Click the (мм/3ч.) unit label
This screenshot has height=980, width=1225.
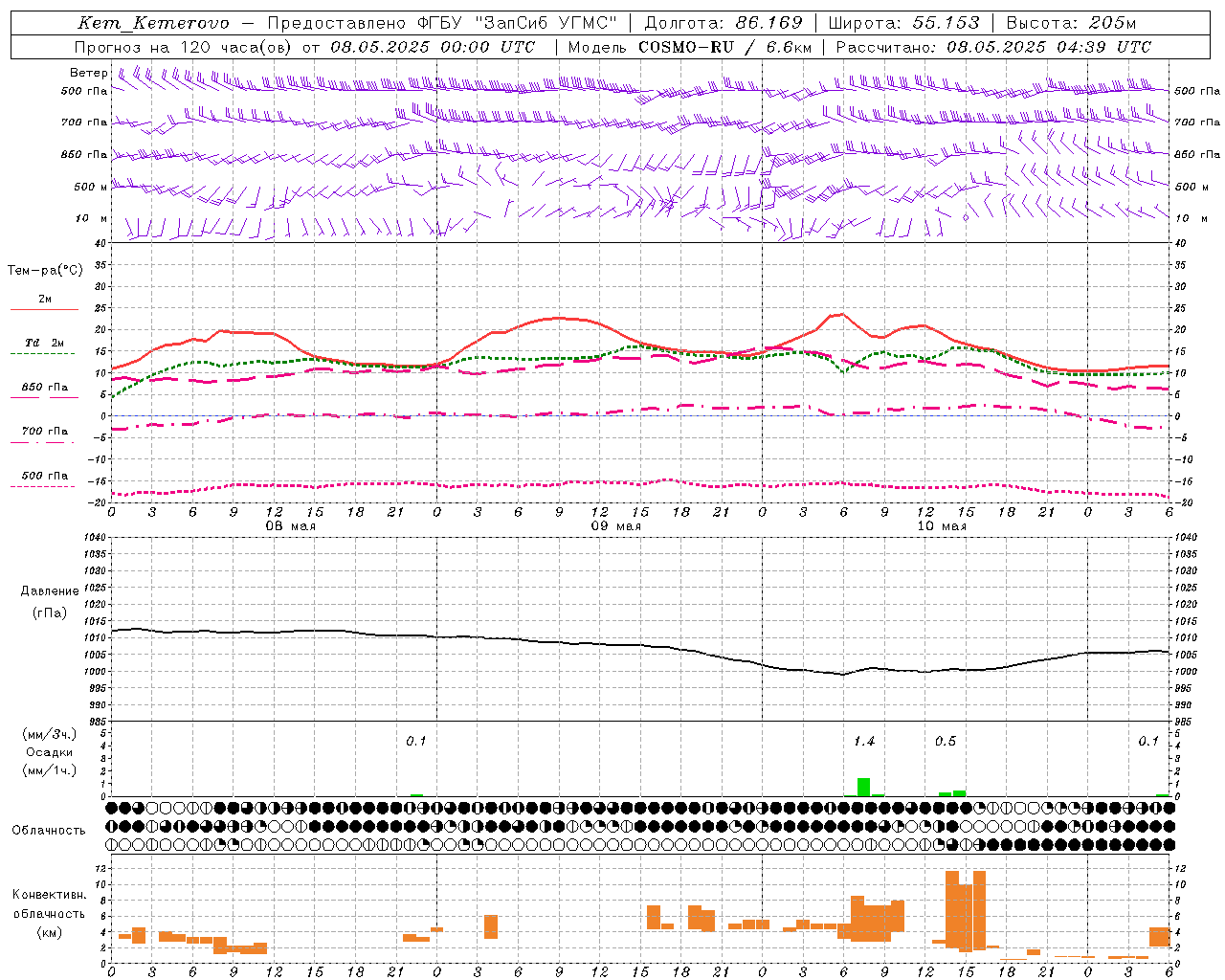[x=50, y=734]
